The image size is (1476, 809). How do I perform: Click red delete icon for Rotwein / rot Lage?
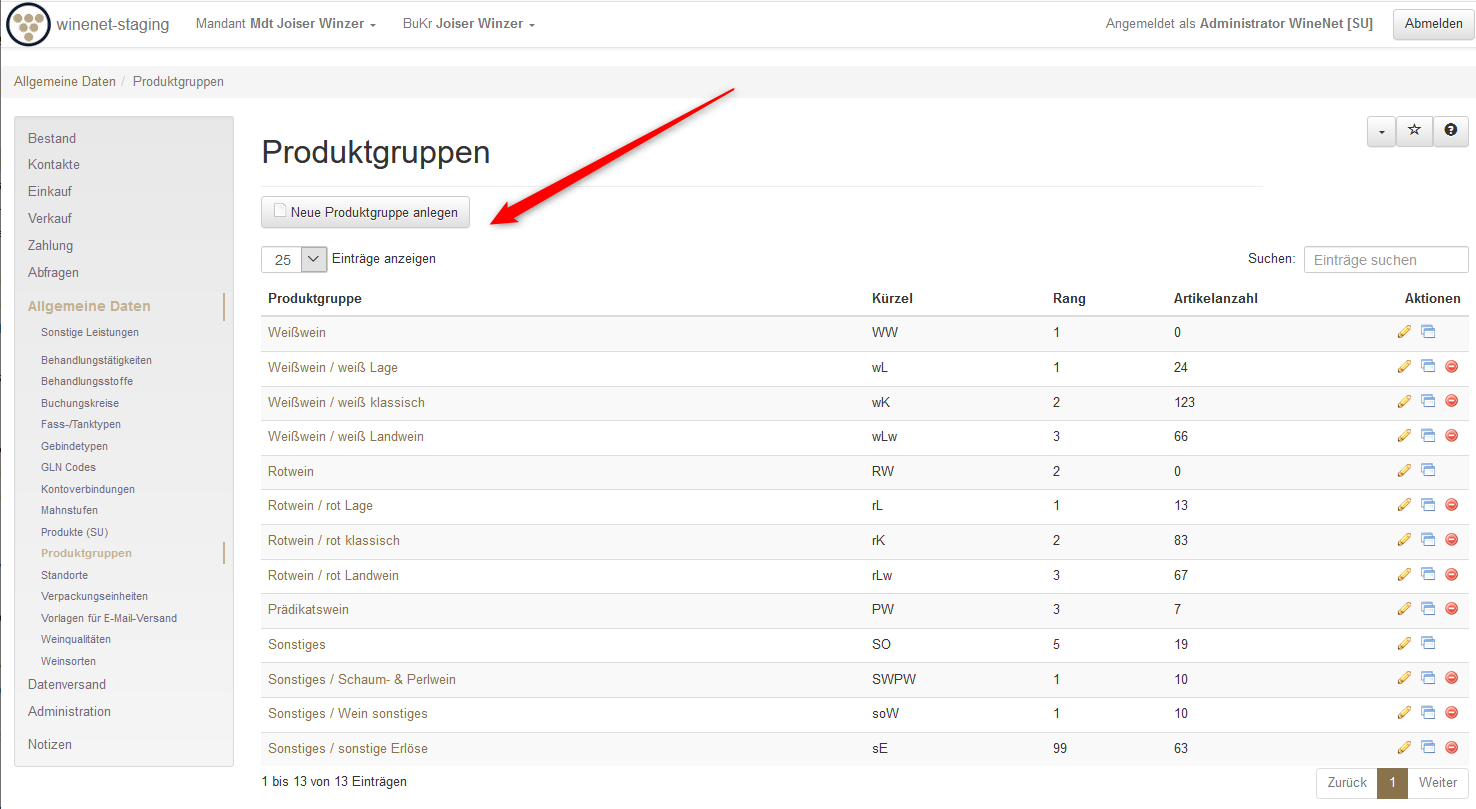1452,505
